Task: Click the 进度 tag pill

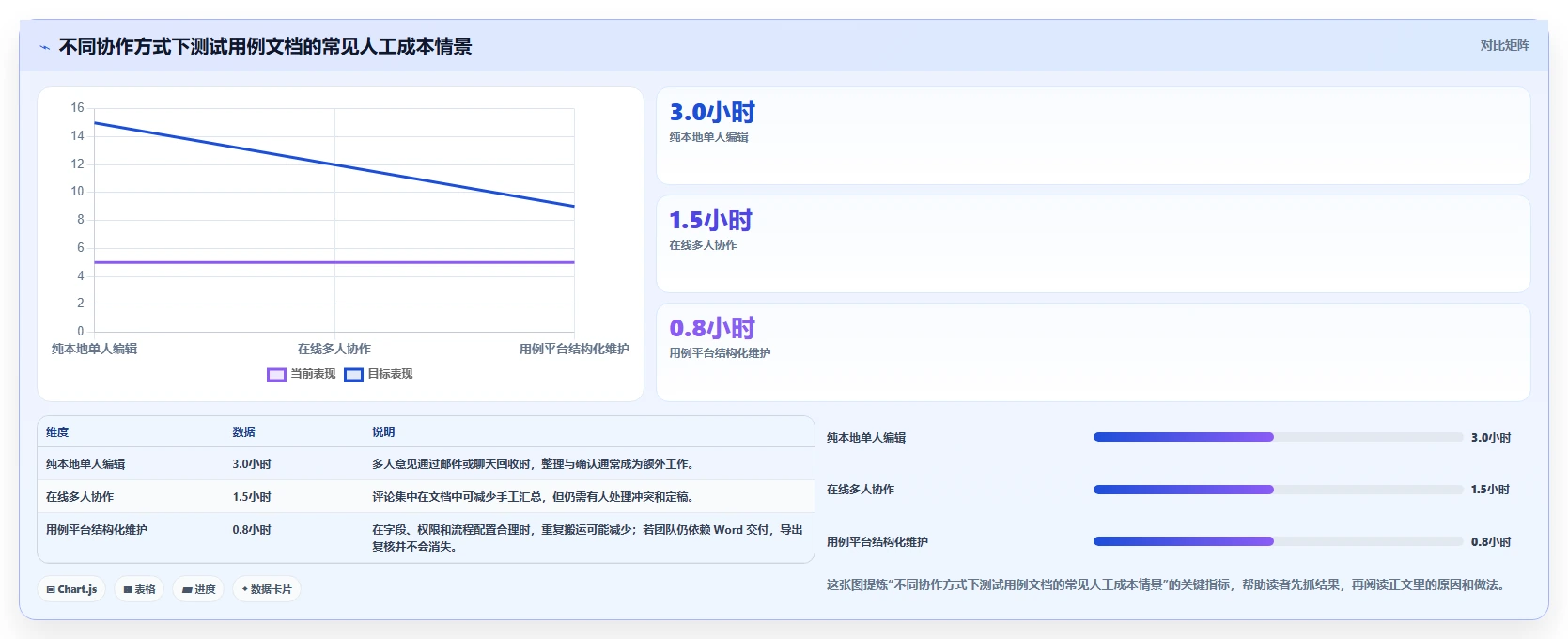Action: (x=198, y=589)
